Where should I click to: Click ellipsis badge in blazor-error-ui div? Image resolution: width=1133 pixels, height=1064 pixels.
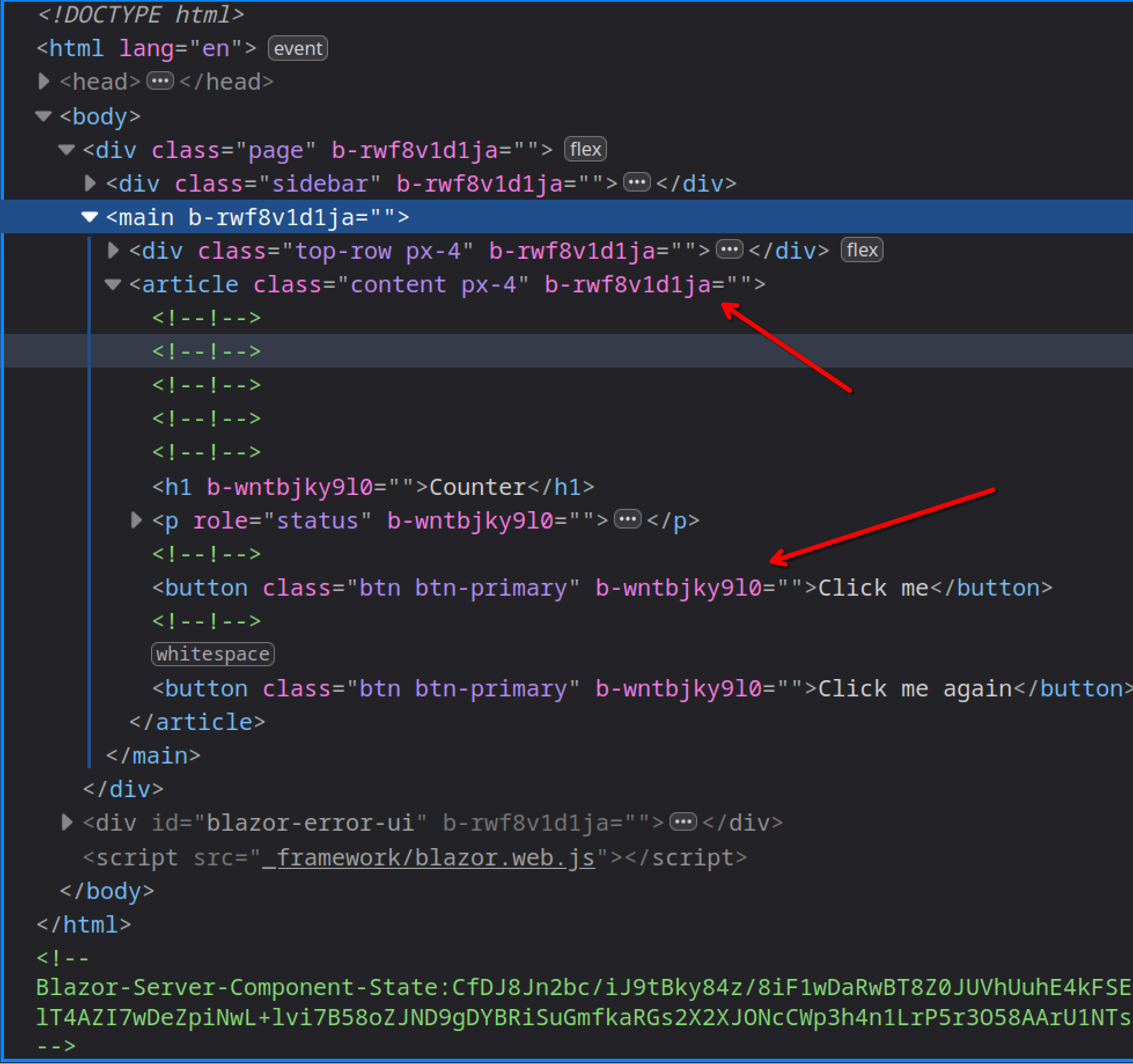[683, 822]
